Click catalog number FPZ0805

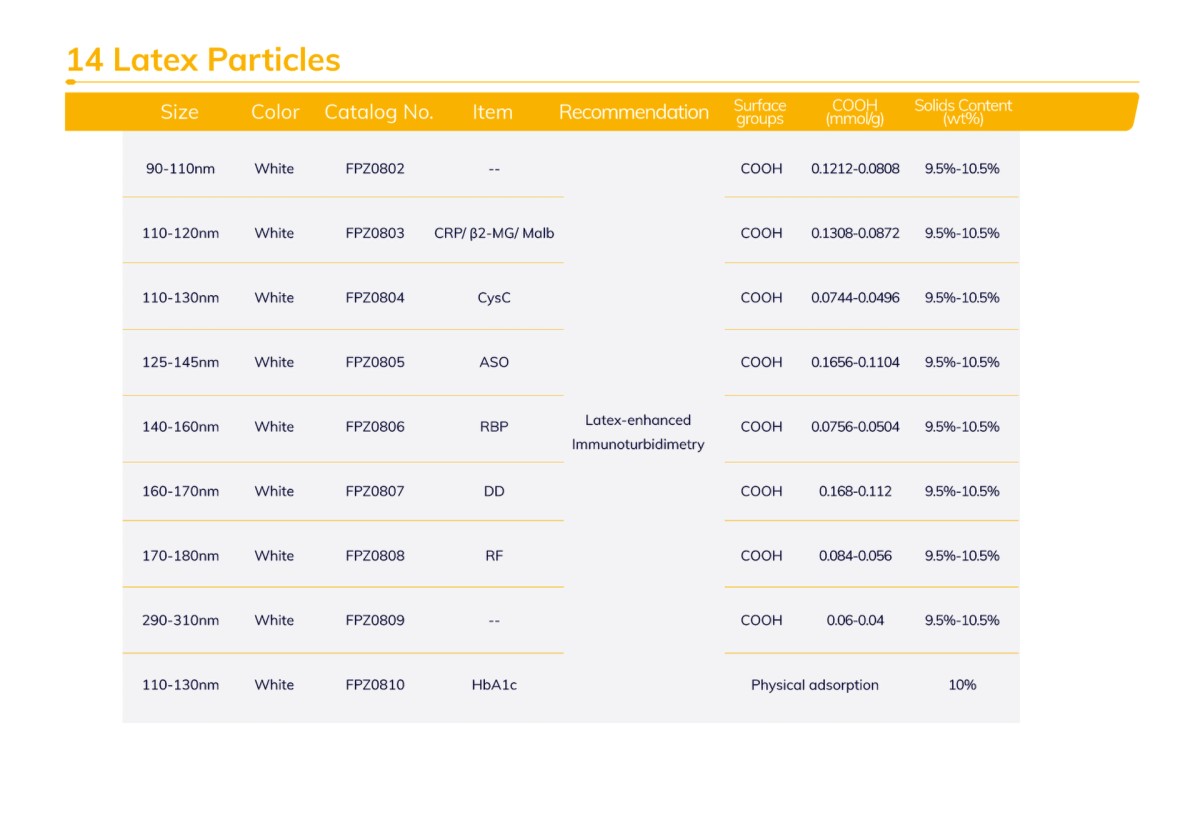pos(375,362)
